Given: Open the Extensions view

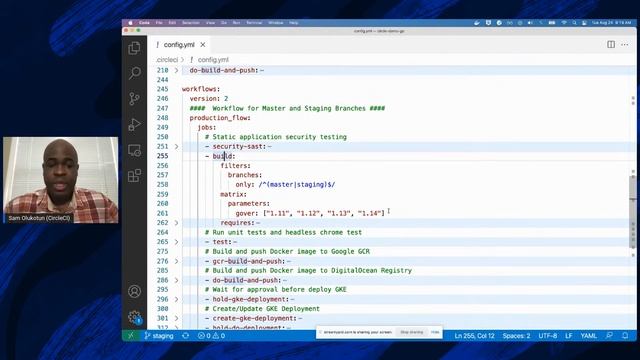Looking at the screenshot, I should point(134,176).
